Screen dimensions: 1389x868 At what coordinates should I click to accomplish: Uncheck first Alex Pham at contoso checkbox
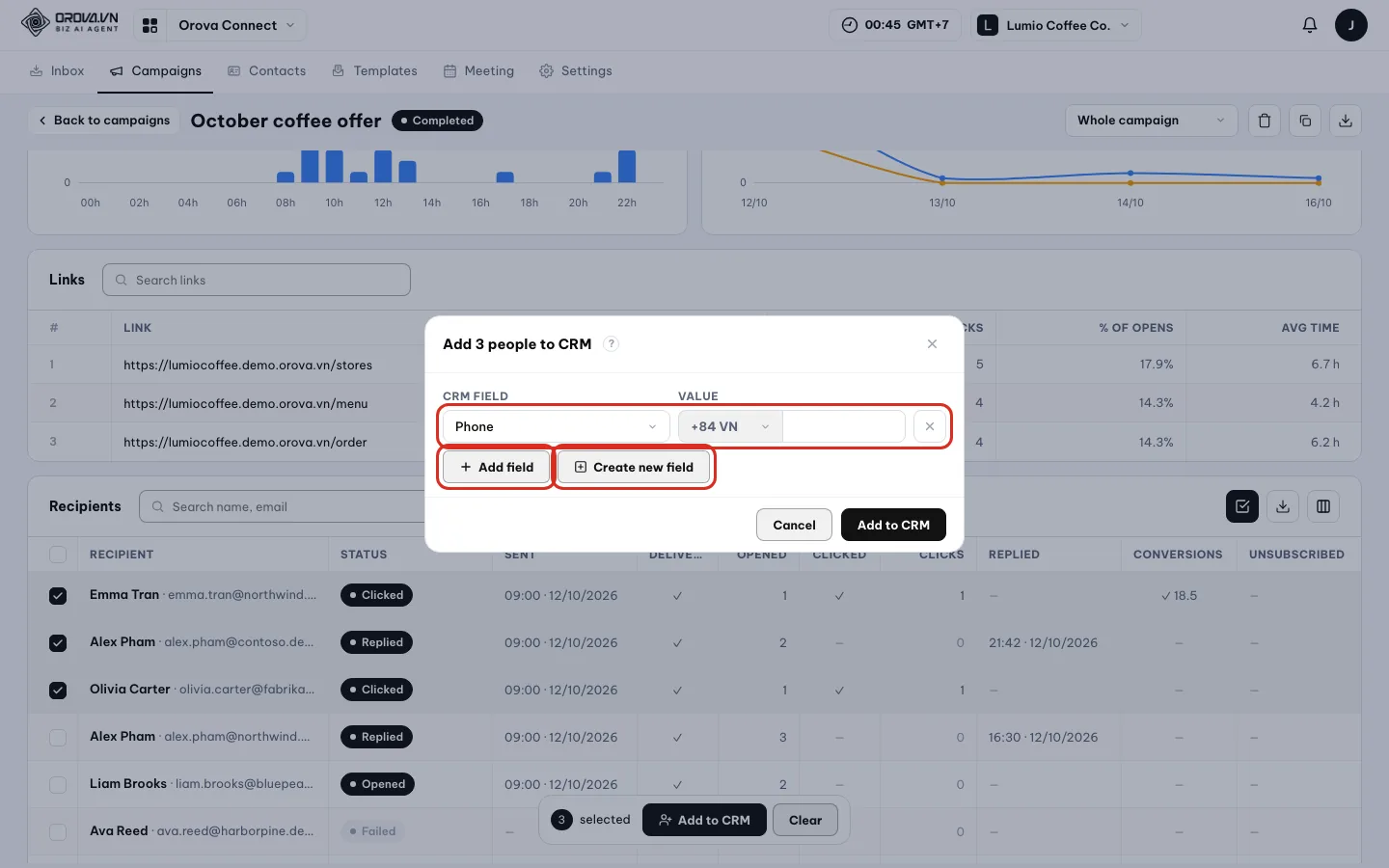click(58, 643)
